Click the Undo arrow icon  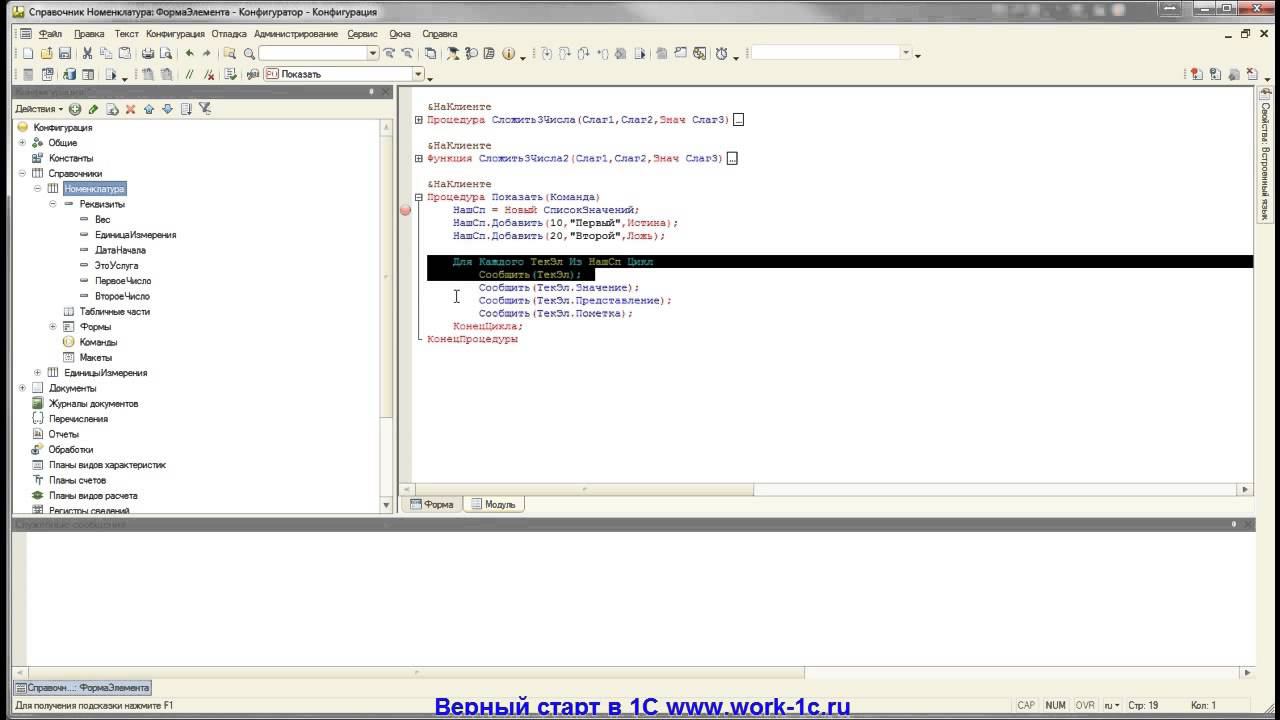[189, 54]
